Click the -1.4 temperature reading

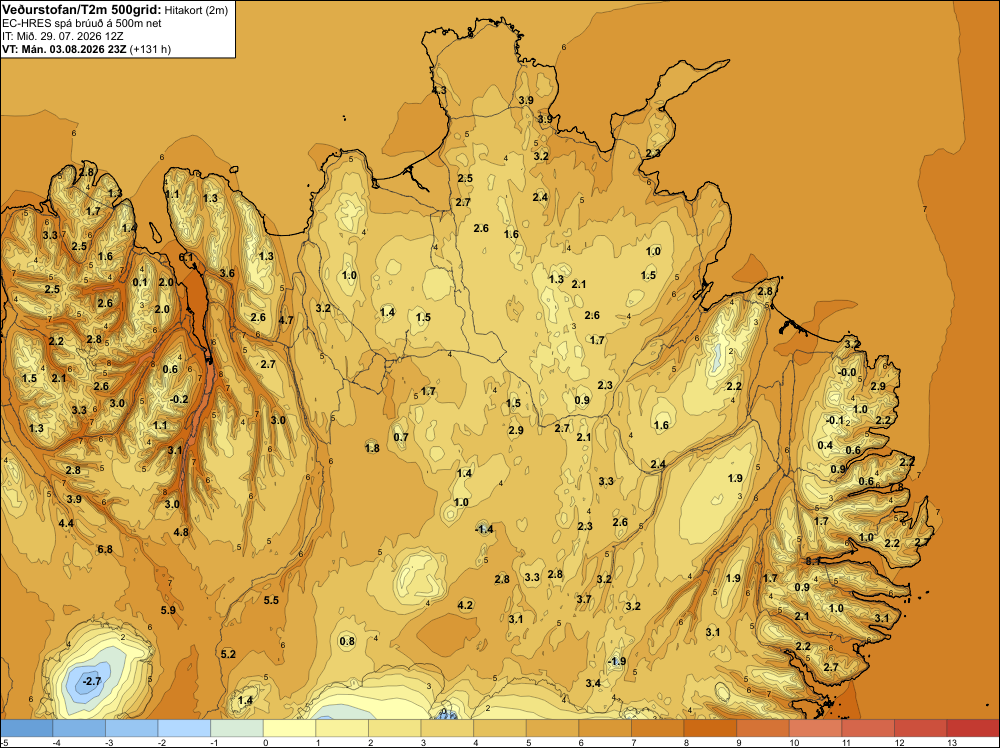point(484,529)
